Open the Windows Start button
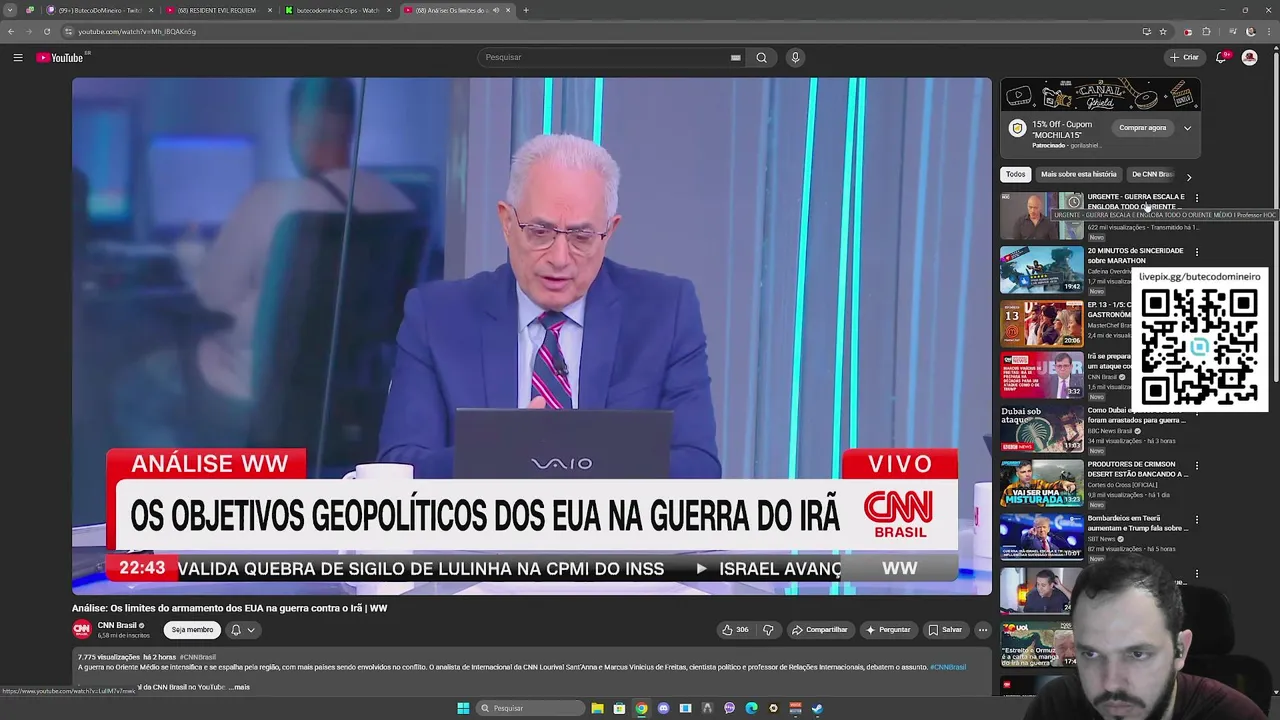Image resolution: width=1280 pixels, height=720 pixels. [463, 708]
